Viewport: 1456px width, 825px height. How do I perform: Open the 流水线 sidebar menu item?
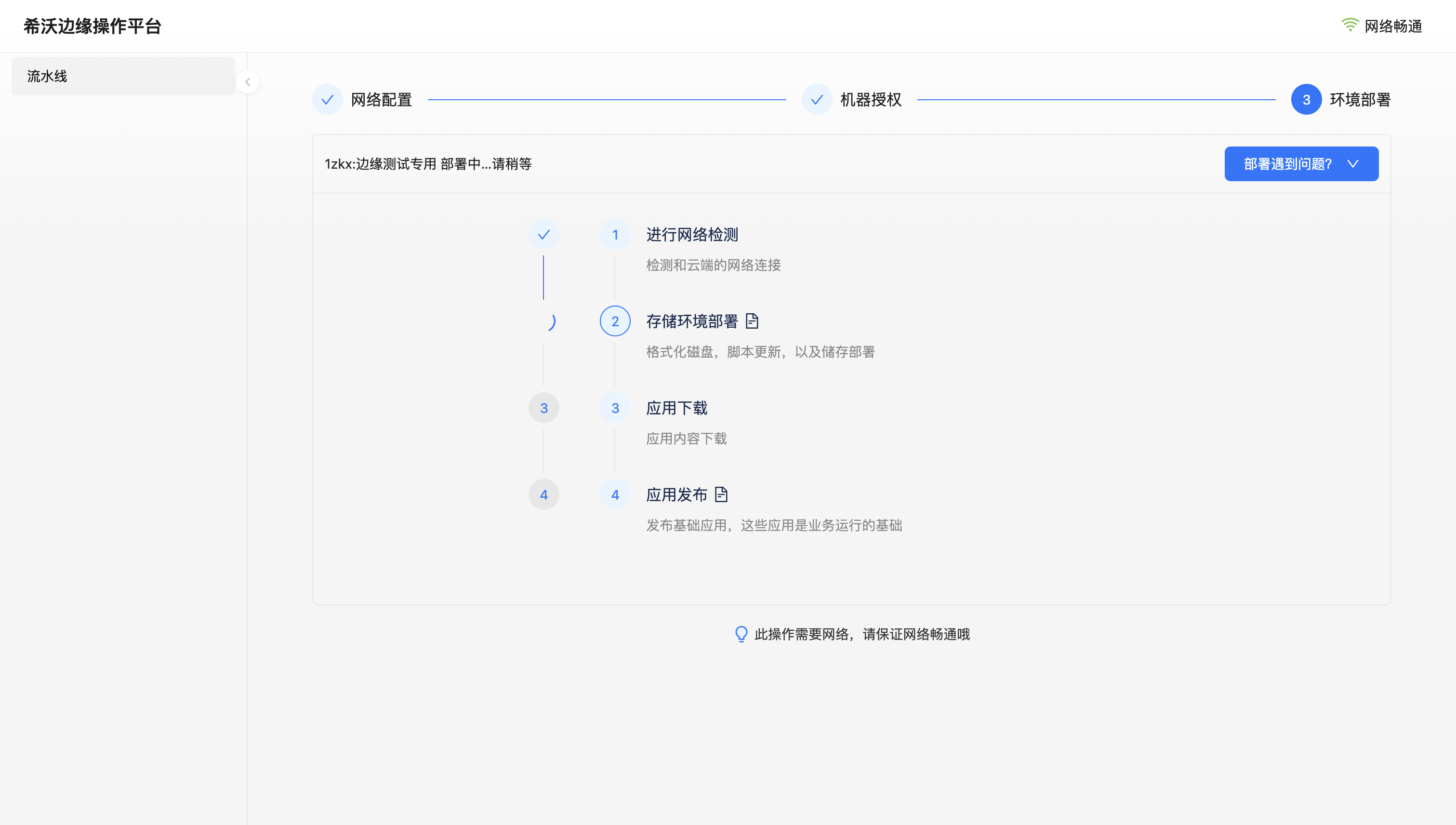(123, 76)
